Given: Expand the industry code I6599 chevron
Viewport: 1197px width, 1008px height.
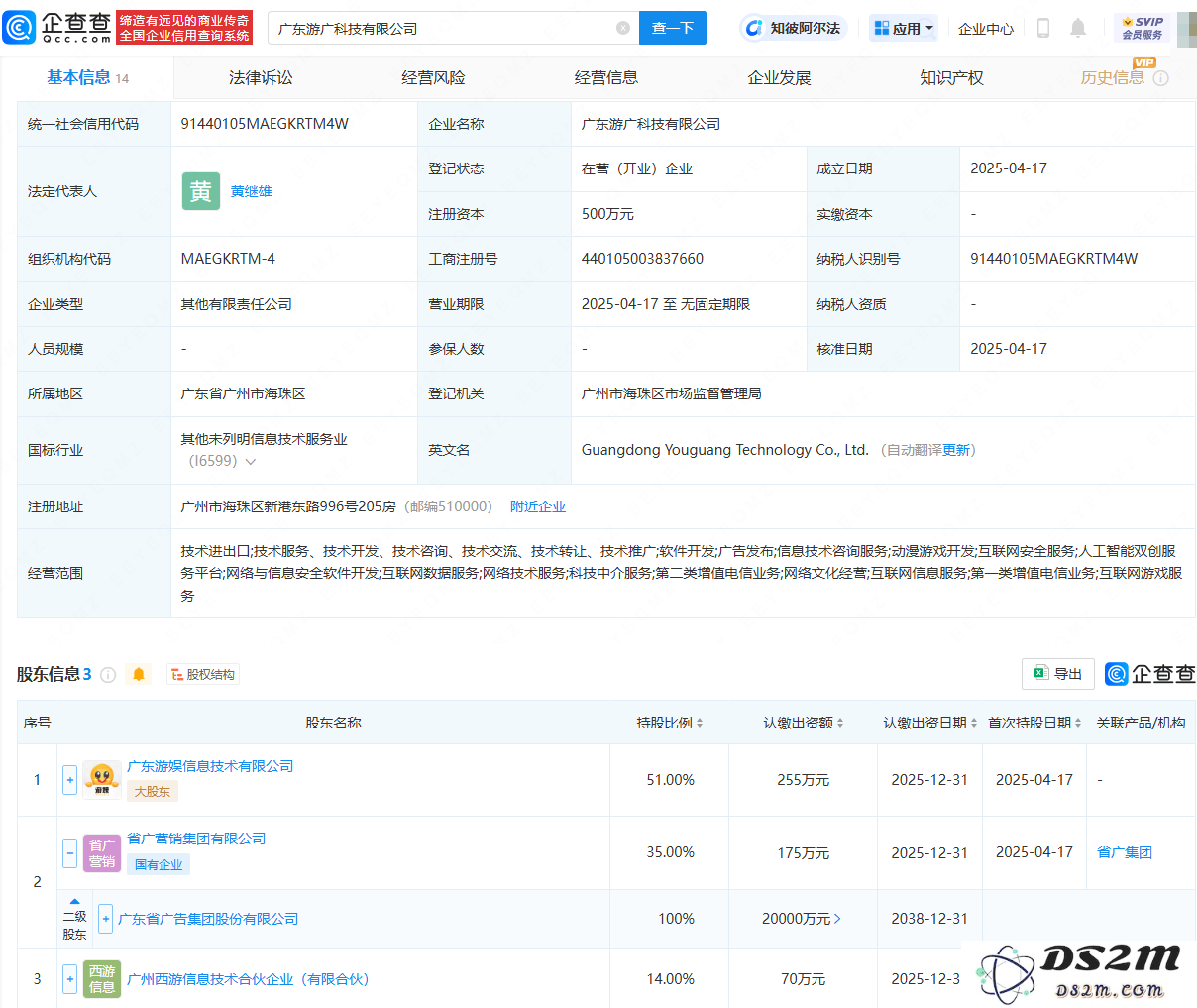Looking at the screenshot, I should point(251,462).
